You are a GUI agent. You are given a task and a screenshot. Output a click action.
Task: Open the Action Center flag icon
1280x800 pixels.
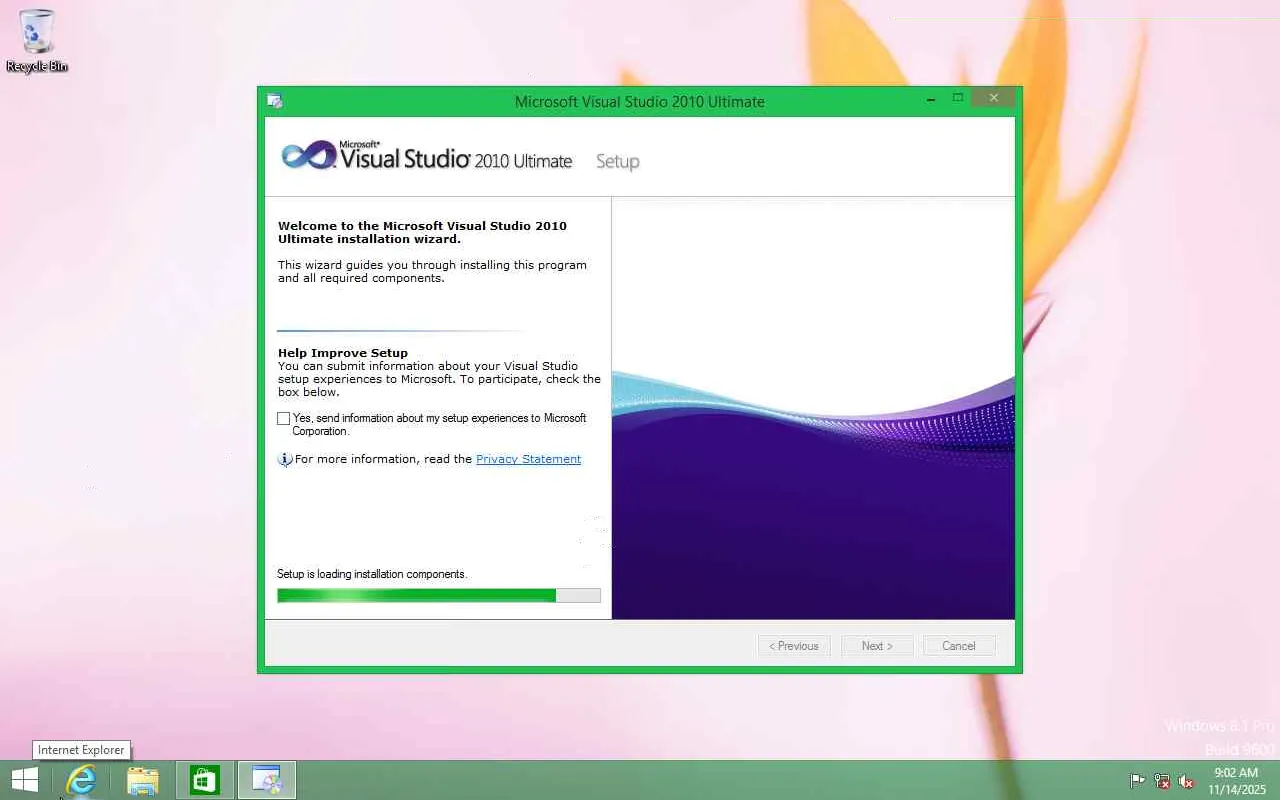(1138, 781)
